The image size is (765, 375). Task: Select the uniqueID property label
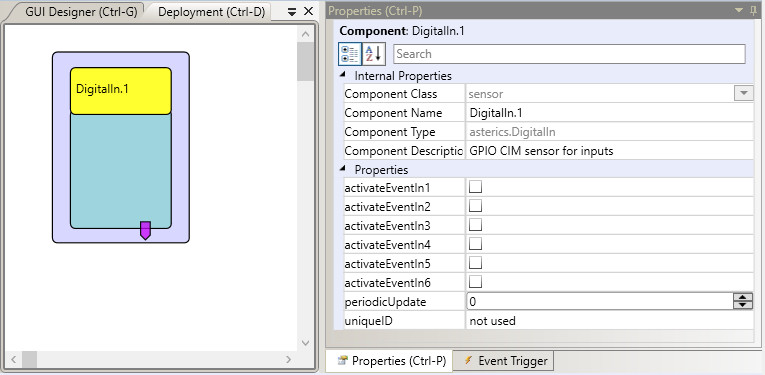point(368,321)
